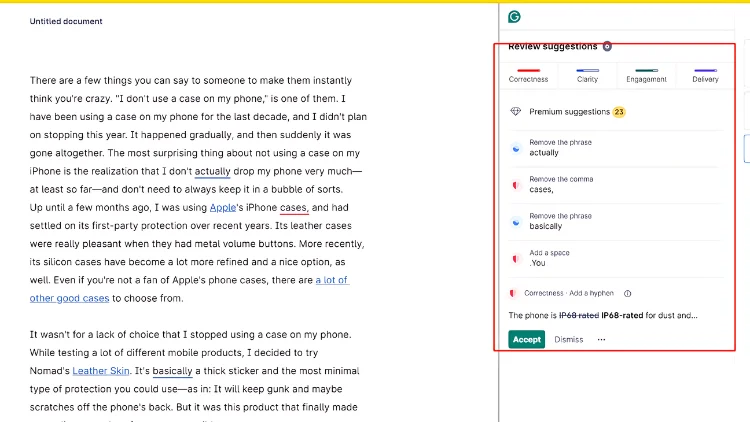Expand the 'Remove the comma cases,' suggestion
Viewport: 750px width, 422px height.
[x=615, y=185]
